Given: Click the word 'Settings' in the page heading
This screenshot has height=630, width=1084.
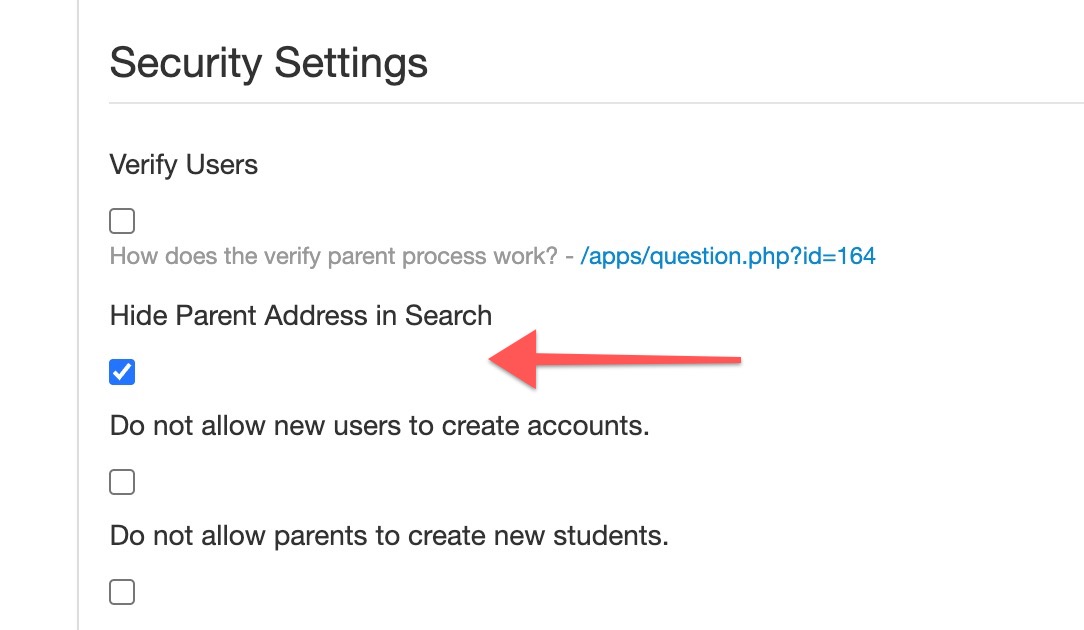Looking at the screenshot, I should (351, 64).
